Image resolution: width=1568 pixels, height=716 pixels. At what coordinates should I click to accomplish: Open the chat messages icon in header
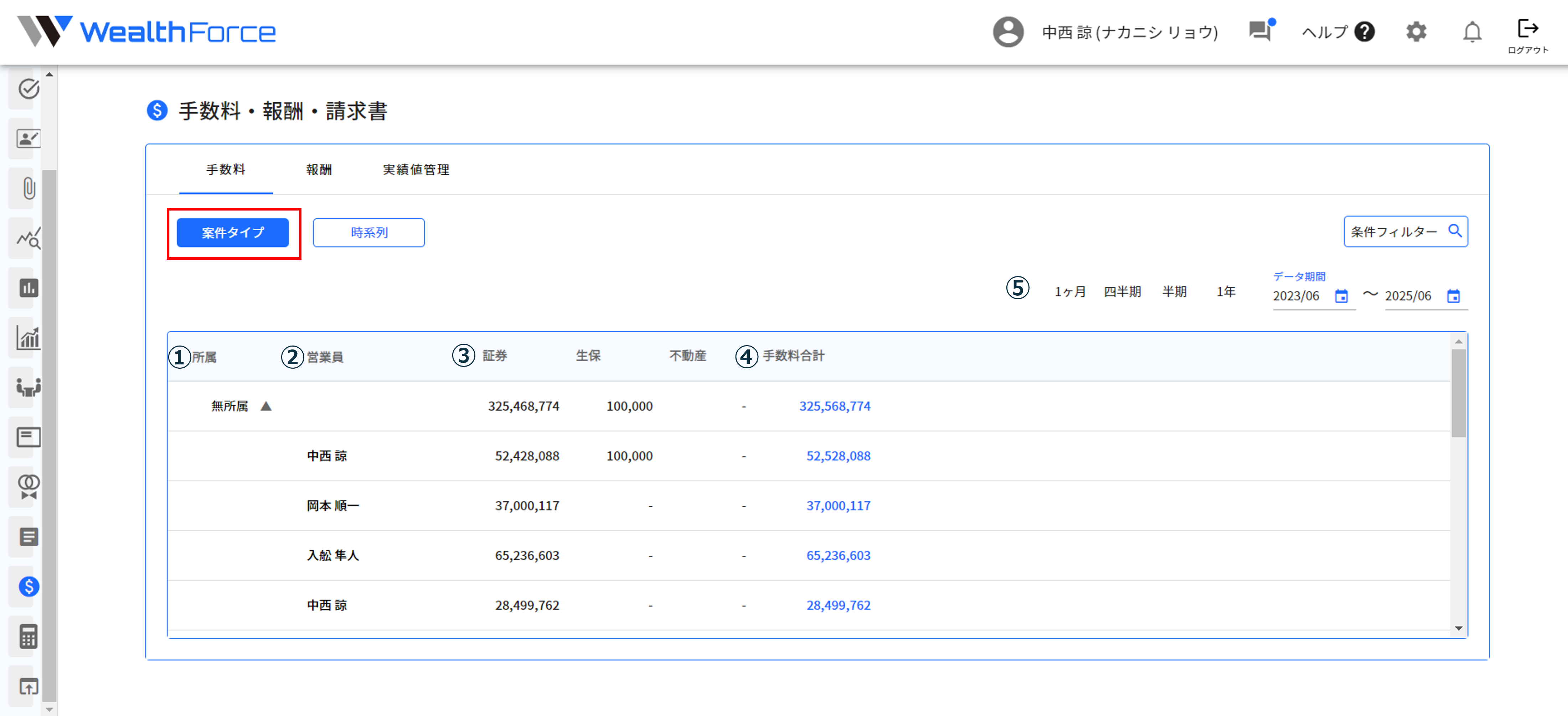pos(1261,30)
